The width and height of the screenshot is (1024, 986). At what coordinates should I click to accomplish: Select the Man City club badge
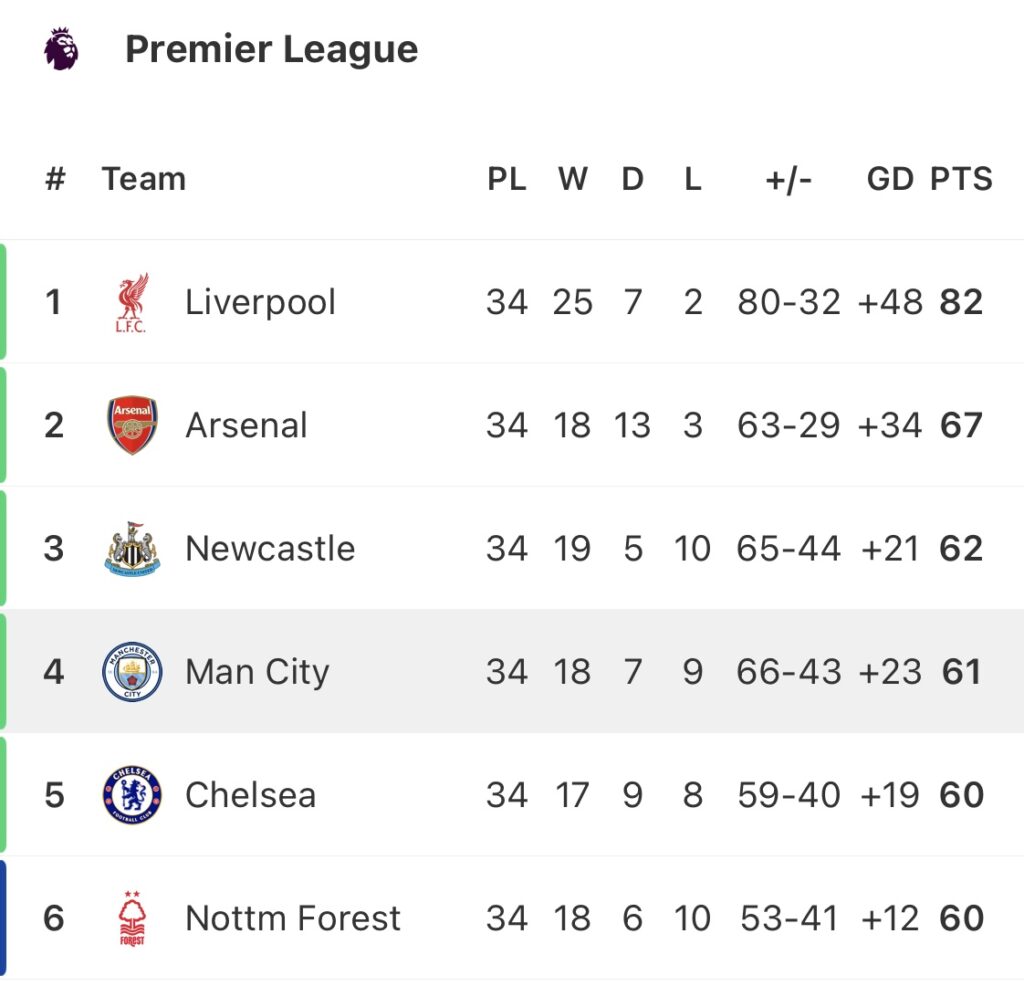click(132, 671)
